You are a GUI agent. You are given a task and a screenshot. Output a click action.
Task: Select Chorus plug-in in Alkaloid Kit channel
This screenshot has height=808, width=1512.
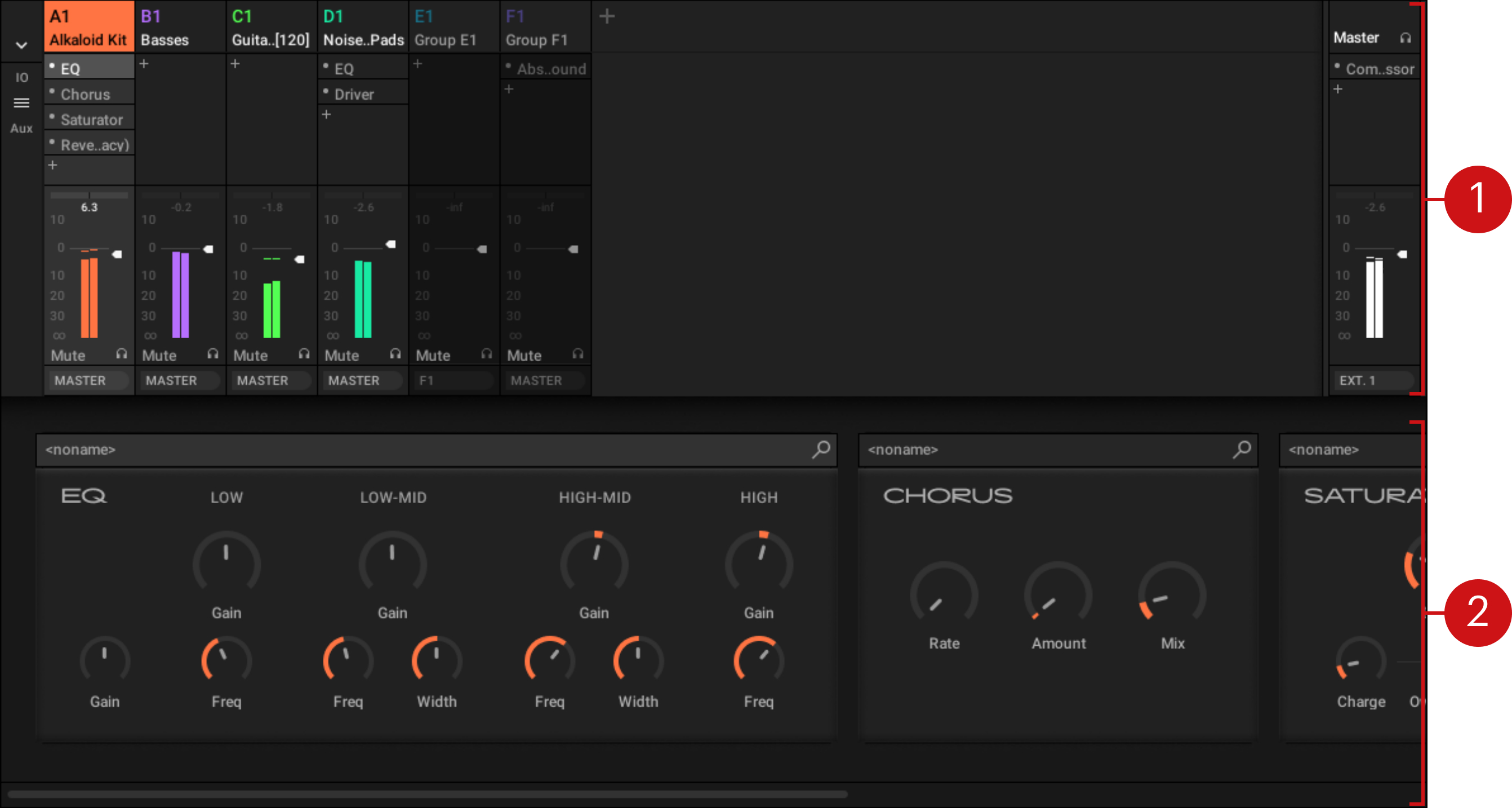coord(86,95)
